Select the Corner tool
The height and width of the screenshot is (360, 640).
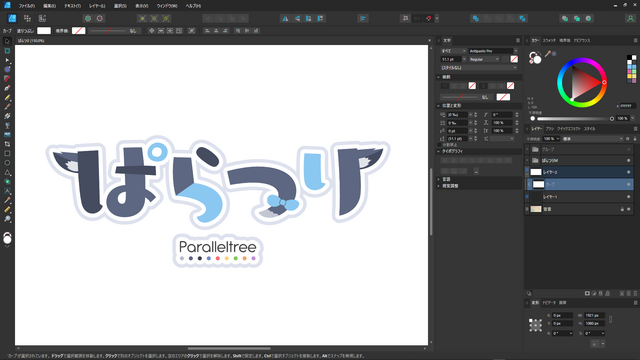[7, 79]
